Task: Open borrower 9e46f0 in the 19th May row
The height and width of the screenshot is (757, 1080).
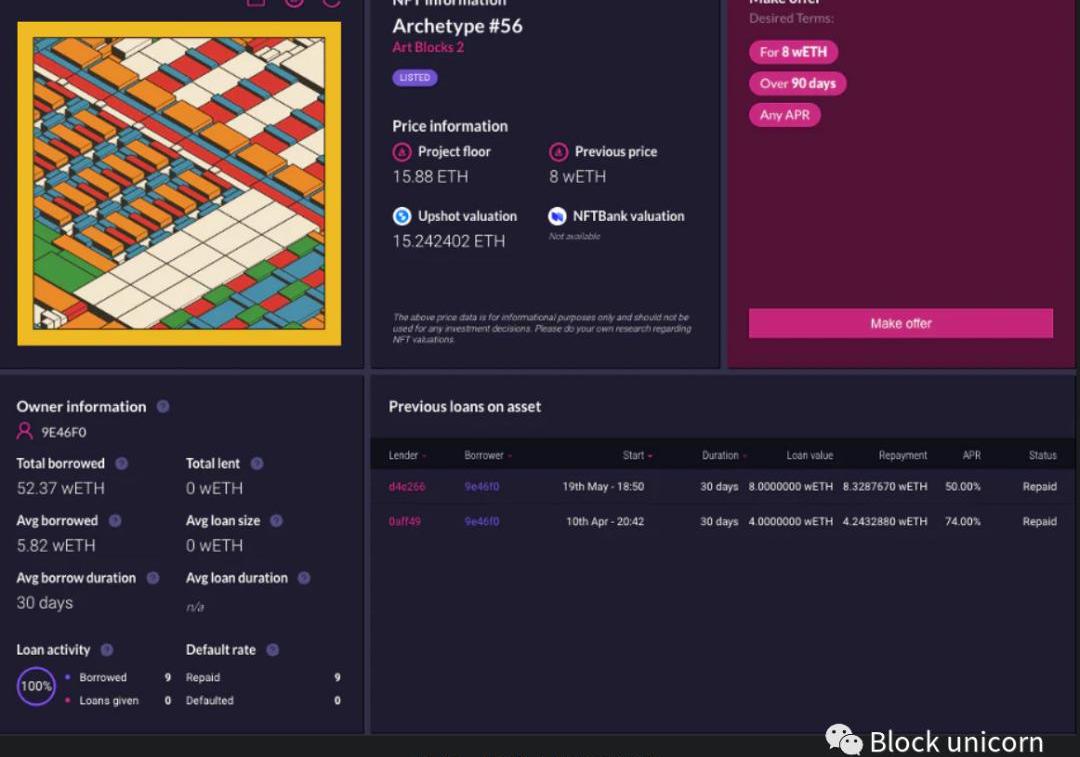Action: pos(482,486)
